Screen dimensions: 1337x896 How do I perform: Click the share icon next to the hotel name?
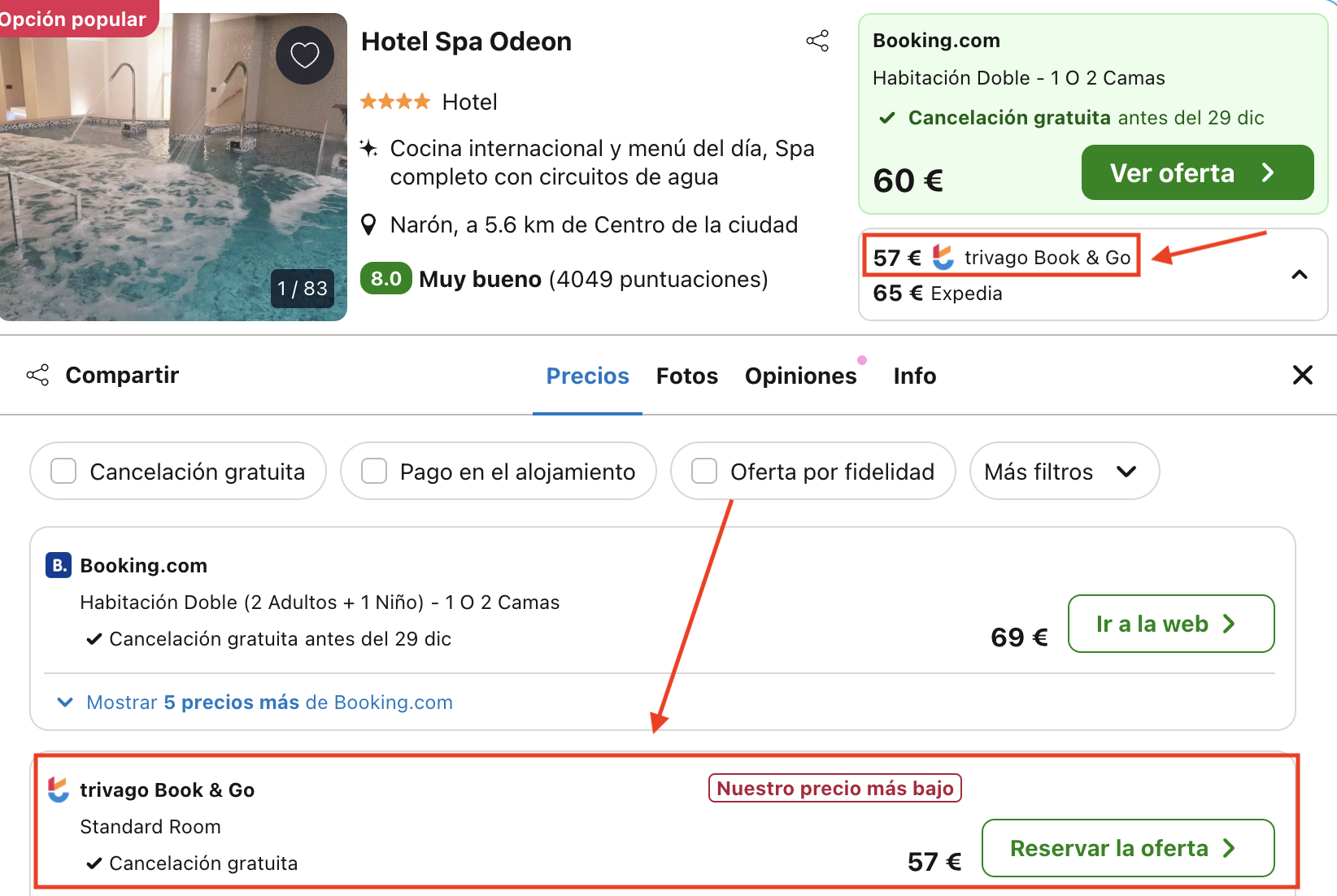coord(817,40)
